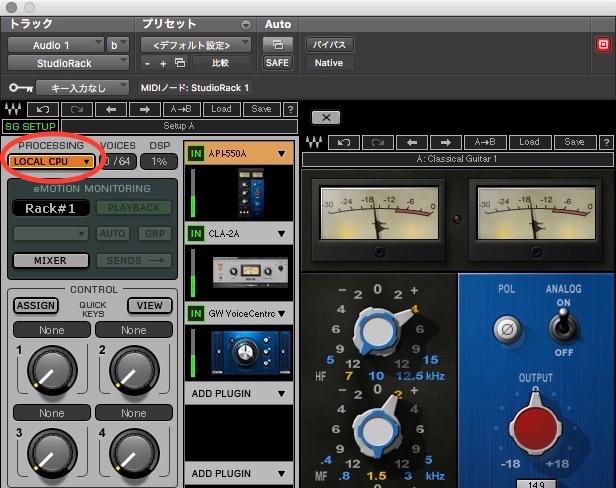
Task: Click the StudioRack redo arrow icon
Action: (x=77, y=109)
